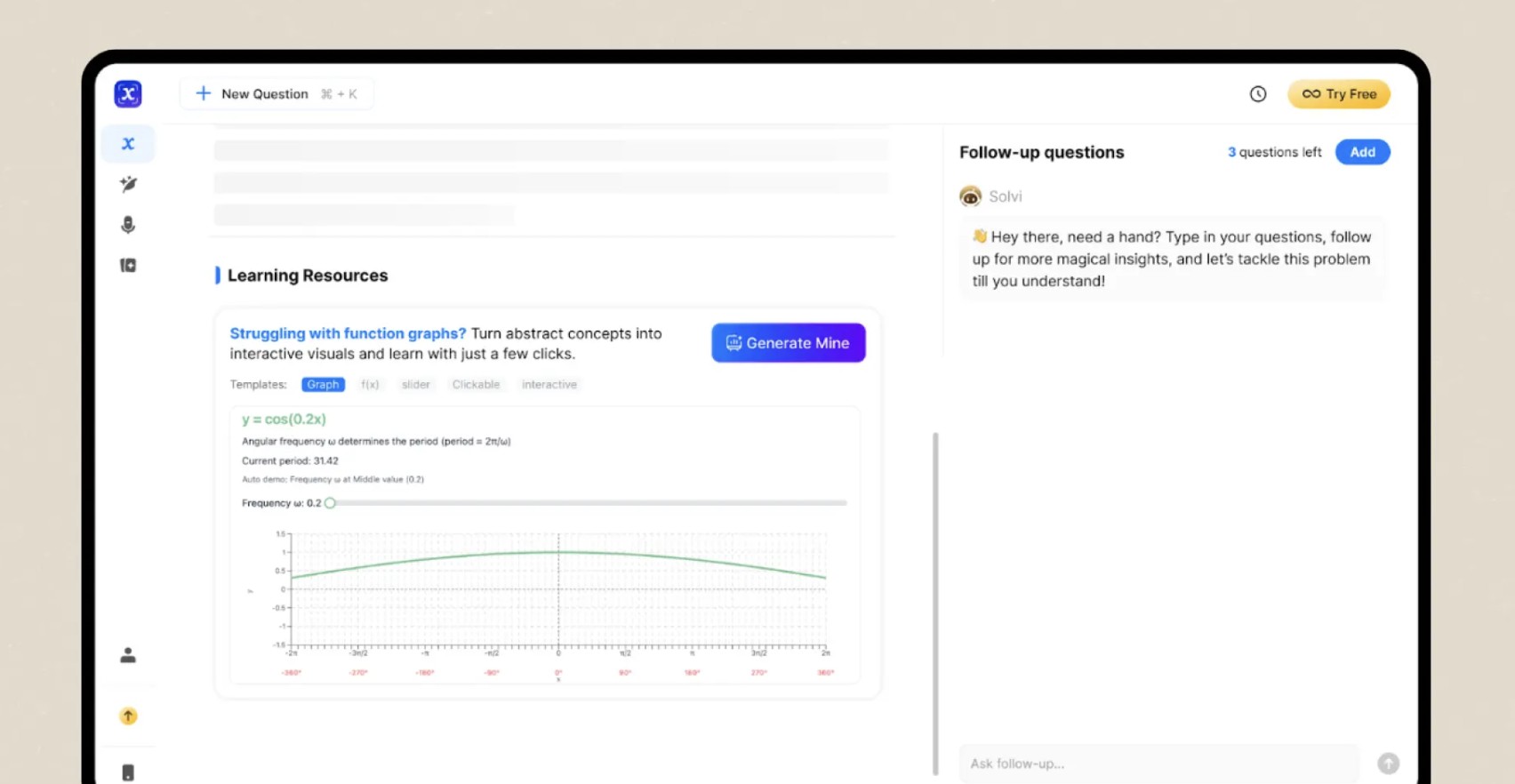Click the Add follow-up questions button
Image resolution: width=1515 pixels, height=784 pixels.
[x=1362, y=152]
